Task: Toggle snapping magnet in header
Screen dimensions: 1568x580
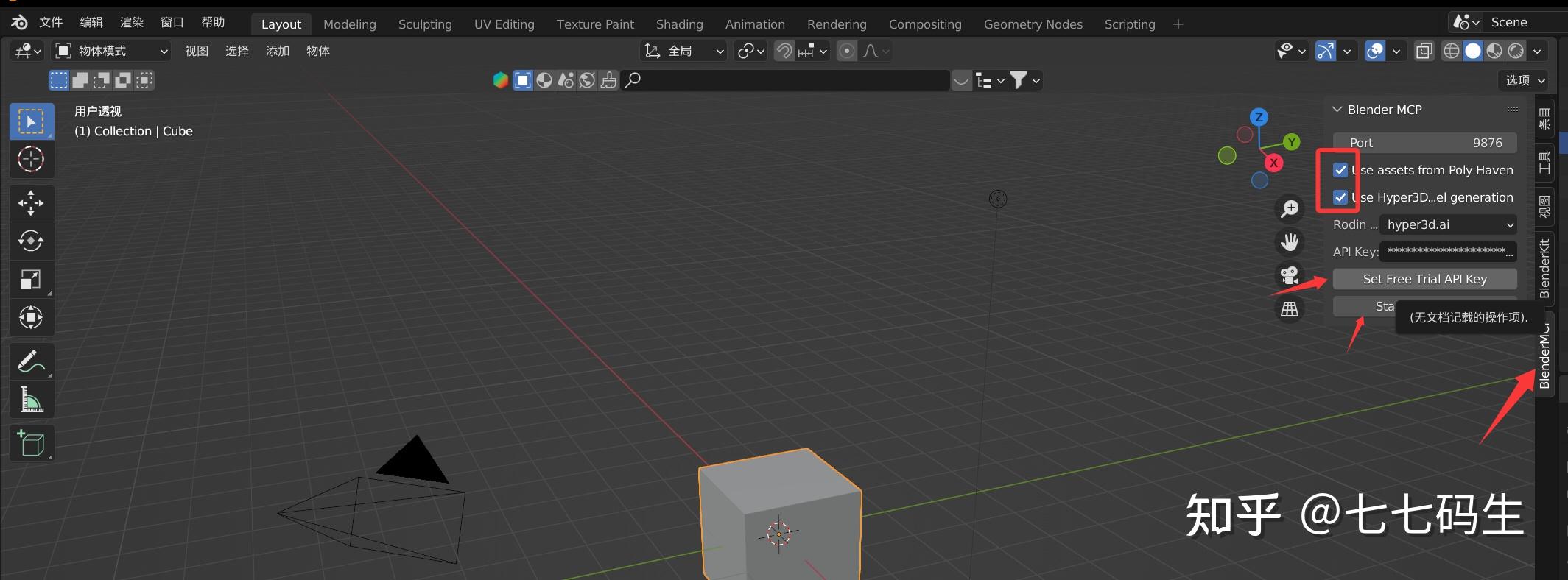Action: pos(784,51)
